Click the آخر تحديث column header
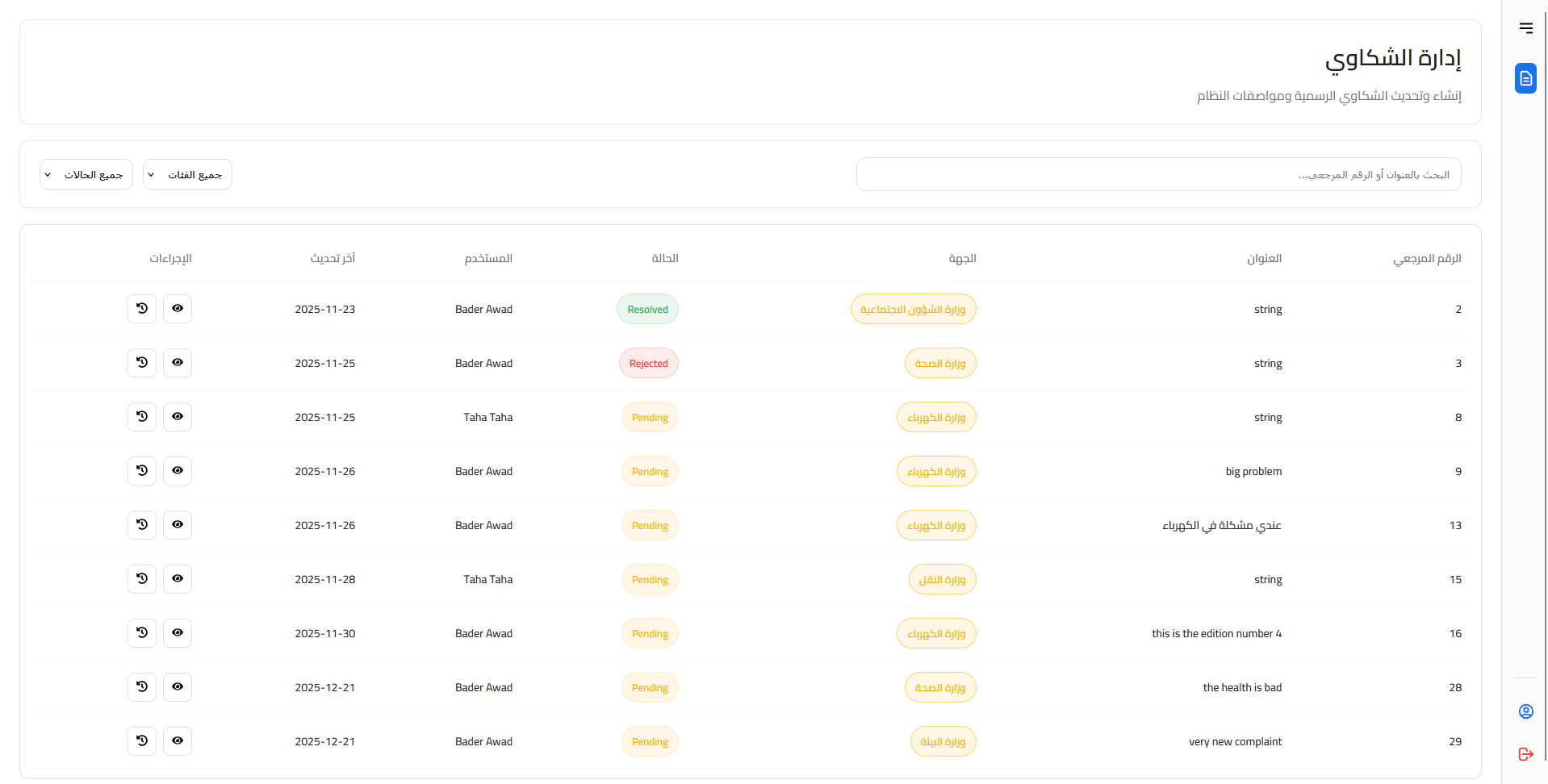The width and height of the screenshot is (1548, 784). tap(333, 259)
